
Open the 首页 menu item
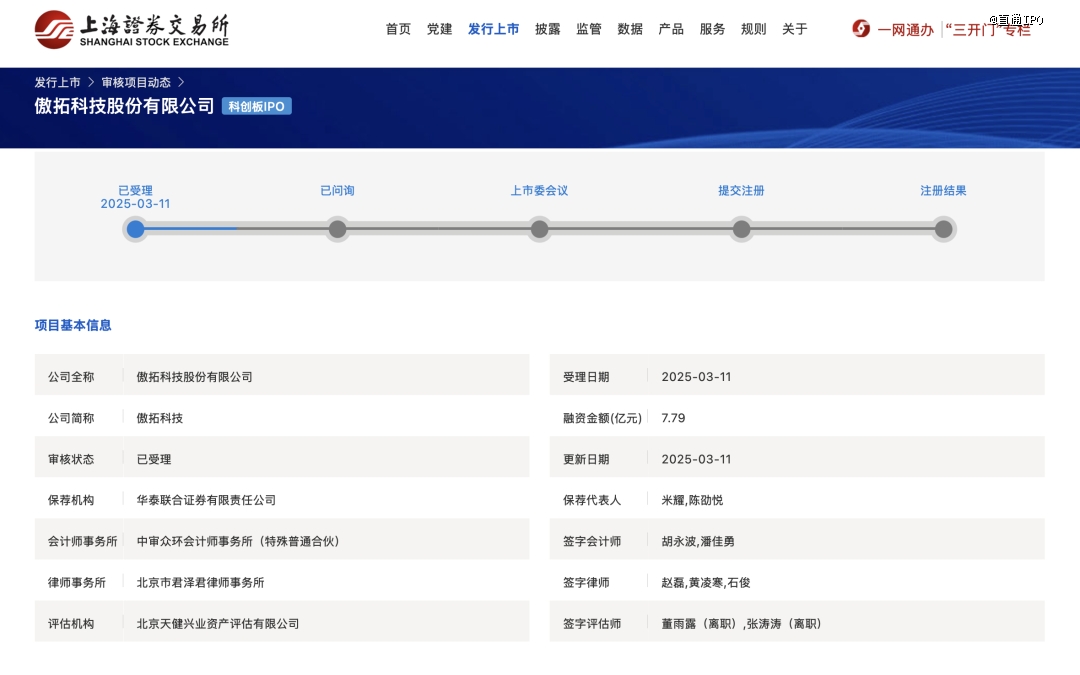[x=398, y=29]
